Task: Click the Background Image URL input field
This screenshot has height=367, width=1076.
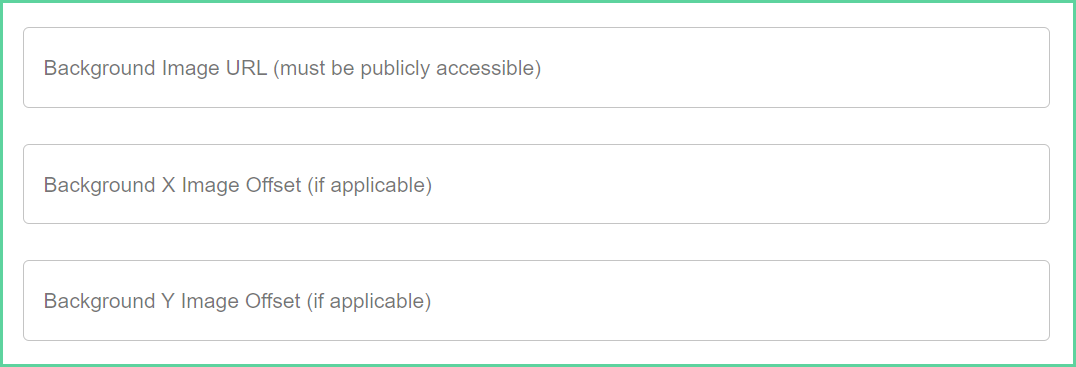Action: pos(536,67)
